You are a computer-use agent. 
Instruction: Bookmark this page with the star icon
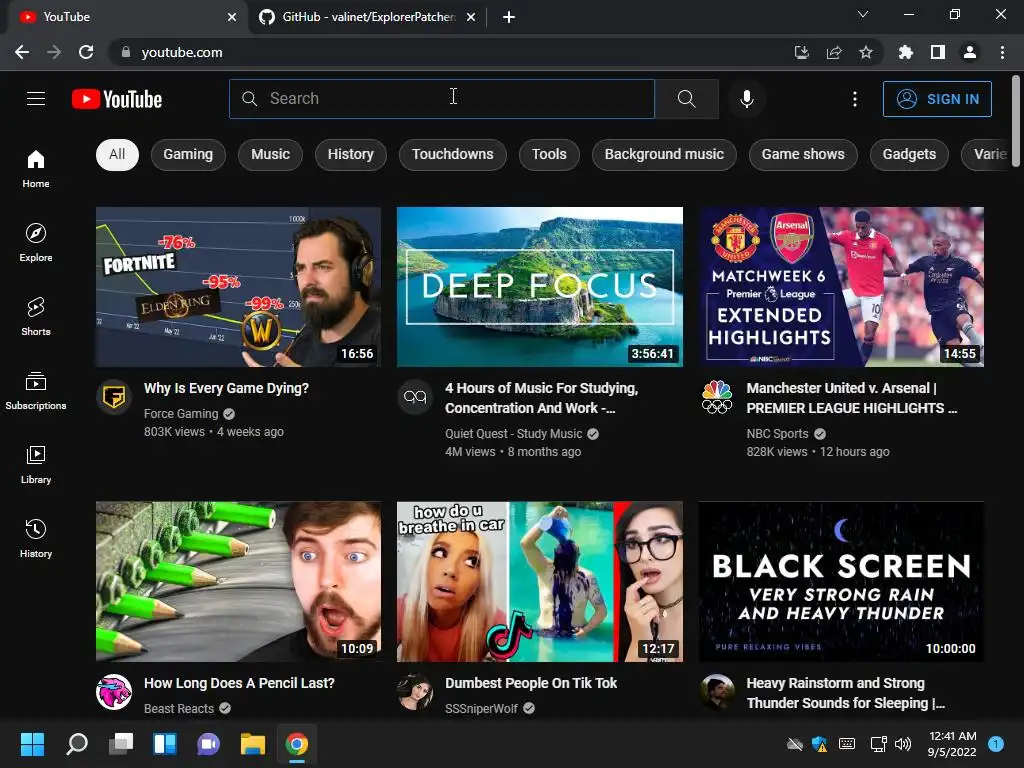point(865,52)
